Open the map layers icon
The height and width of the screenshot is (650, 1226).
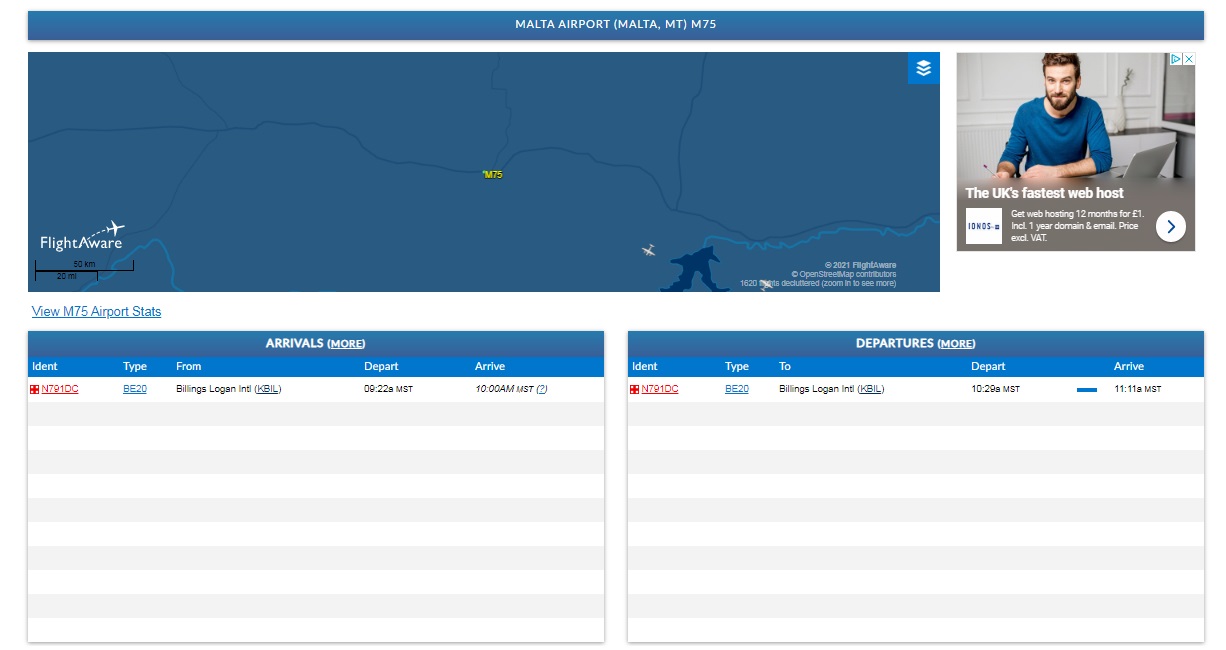pos(923,68)
